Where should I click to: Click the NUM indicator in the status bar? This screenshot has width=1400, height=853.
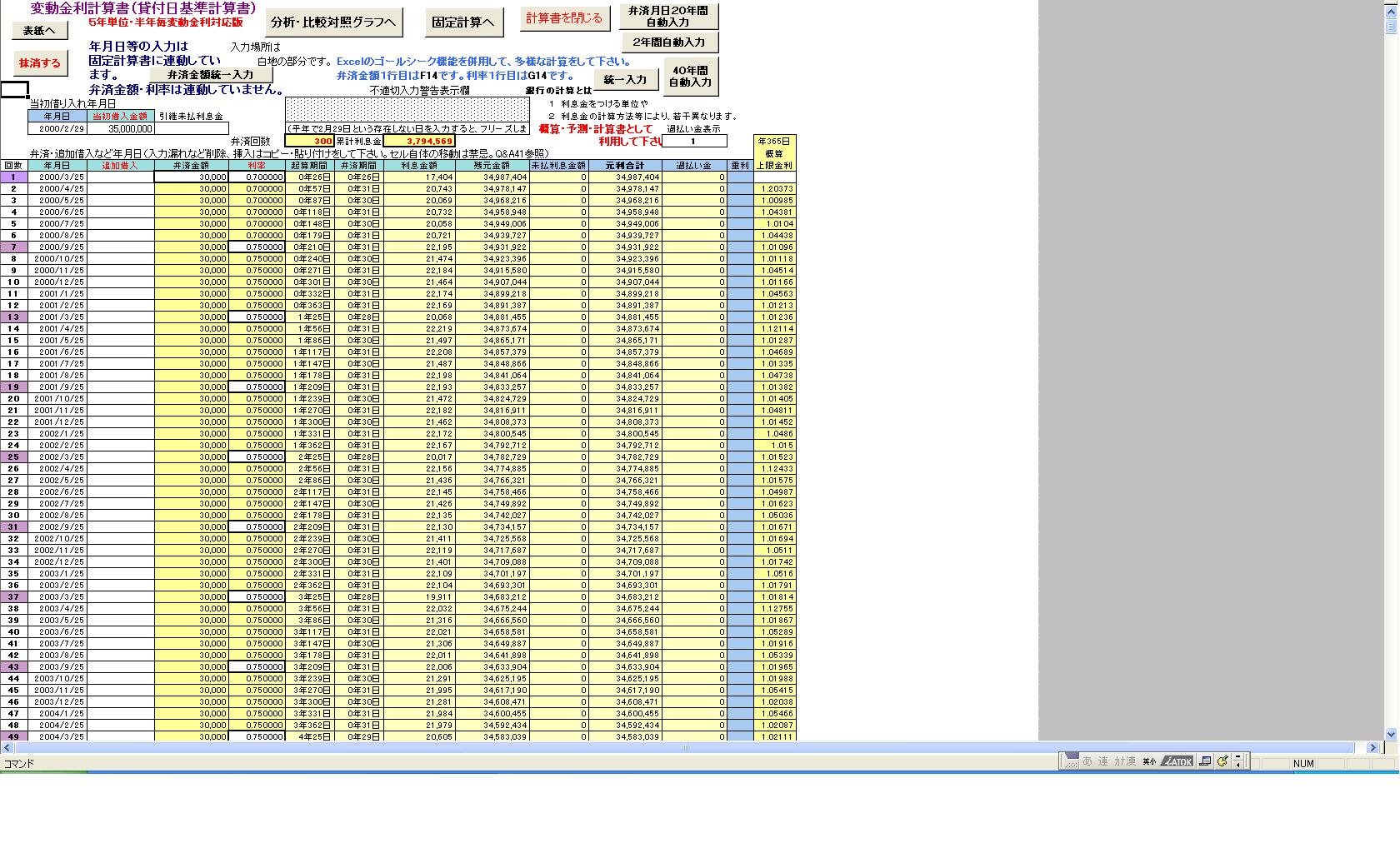(1303, 763)
